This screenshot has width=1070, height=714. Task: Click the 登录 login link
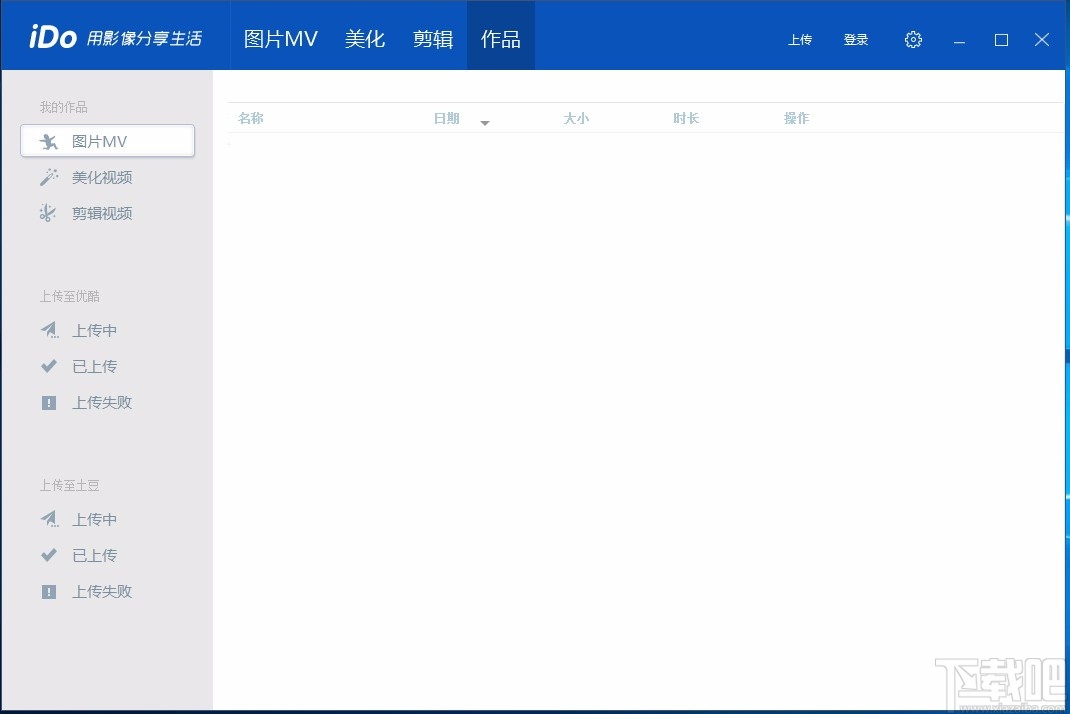[856, 40]
